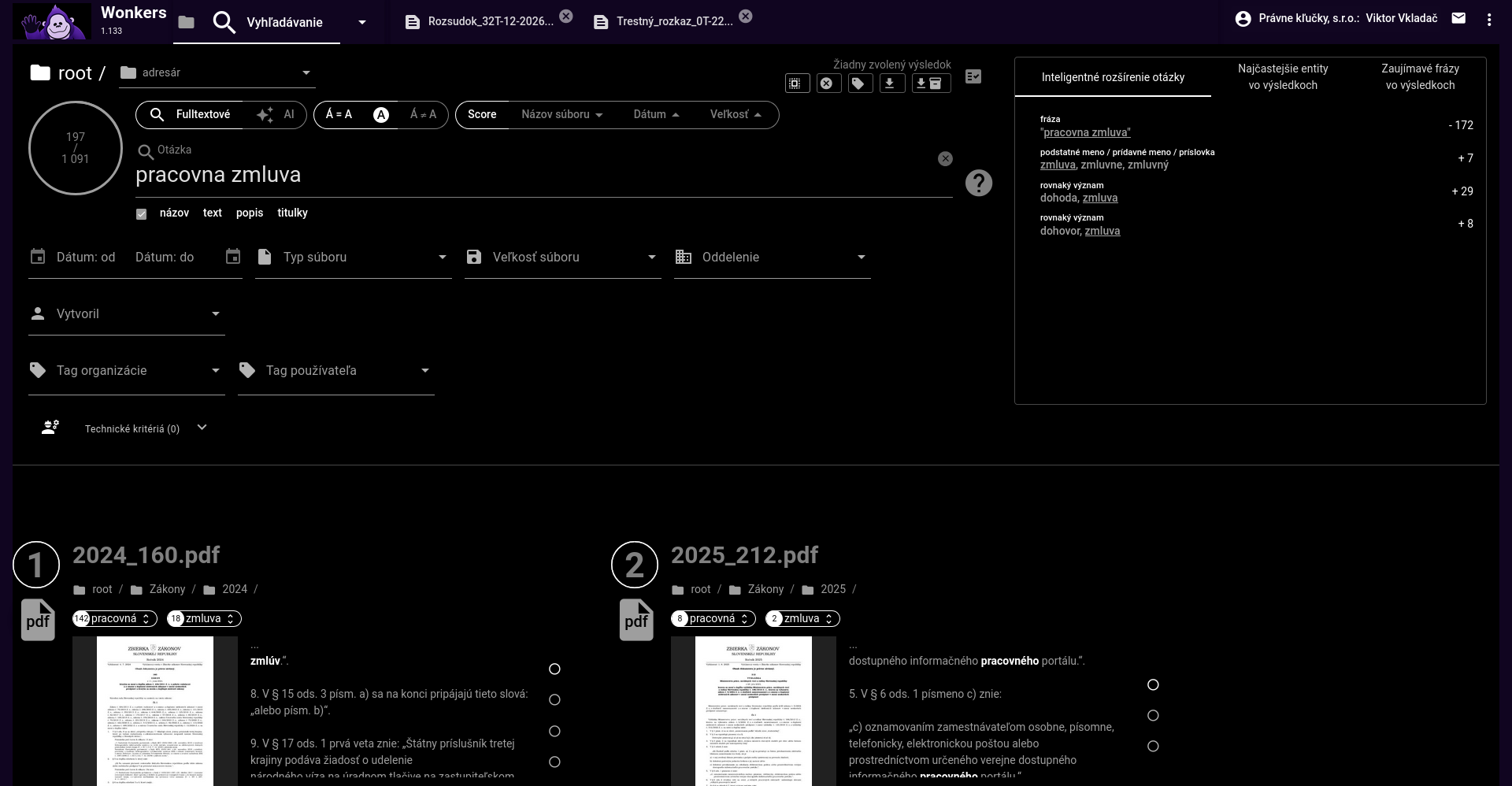Select first snippet radio in 2025_212.pdf
Viewport: 1512px width, 786px height.
[x=1153, y=684]
